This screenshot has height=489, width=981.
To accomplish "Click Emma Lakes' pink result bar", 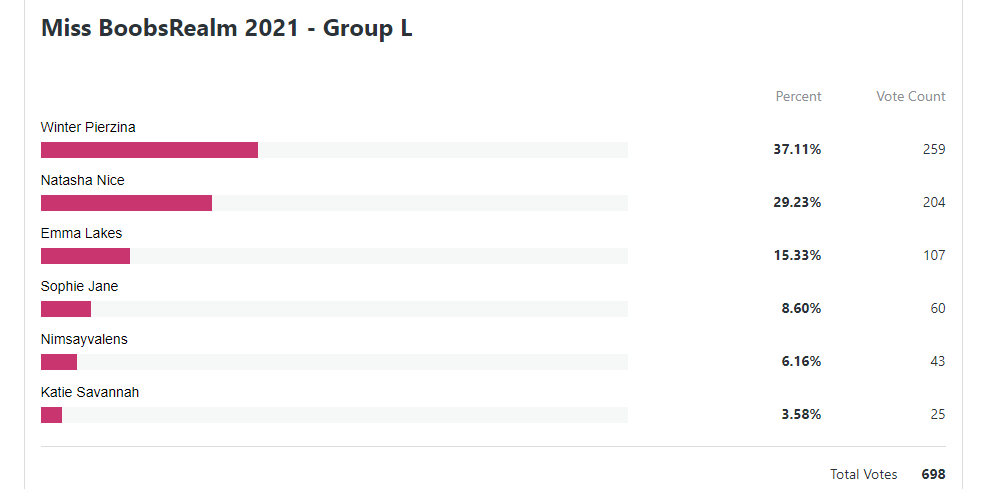I will pos(86,256).
